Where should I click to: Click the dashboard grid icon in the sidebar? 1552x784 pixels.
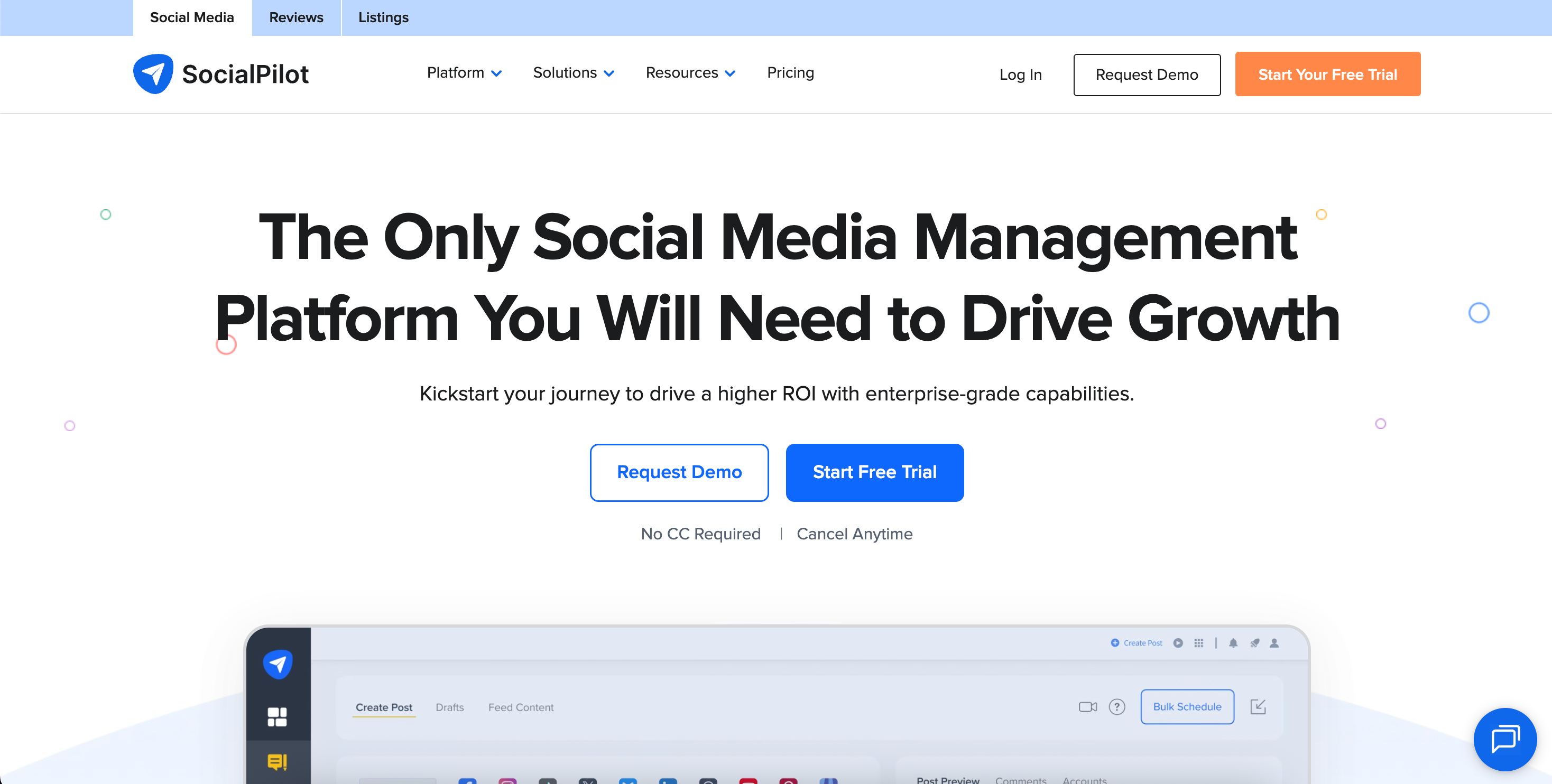point(277,716)
